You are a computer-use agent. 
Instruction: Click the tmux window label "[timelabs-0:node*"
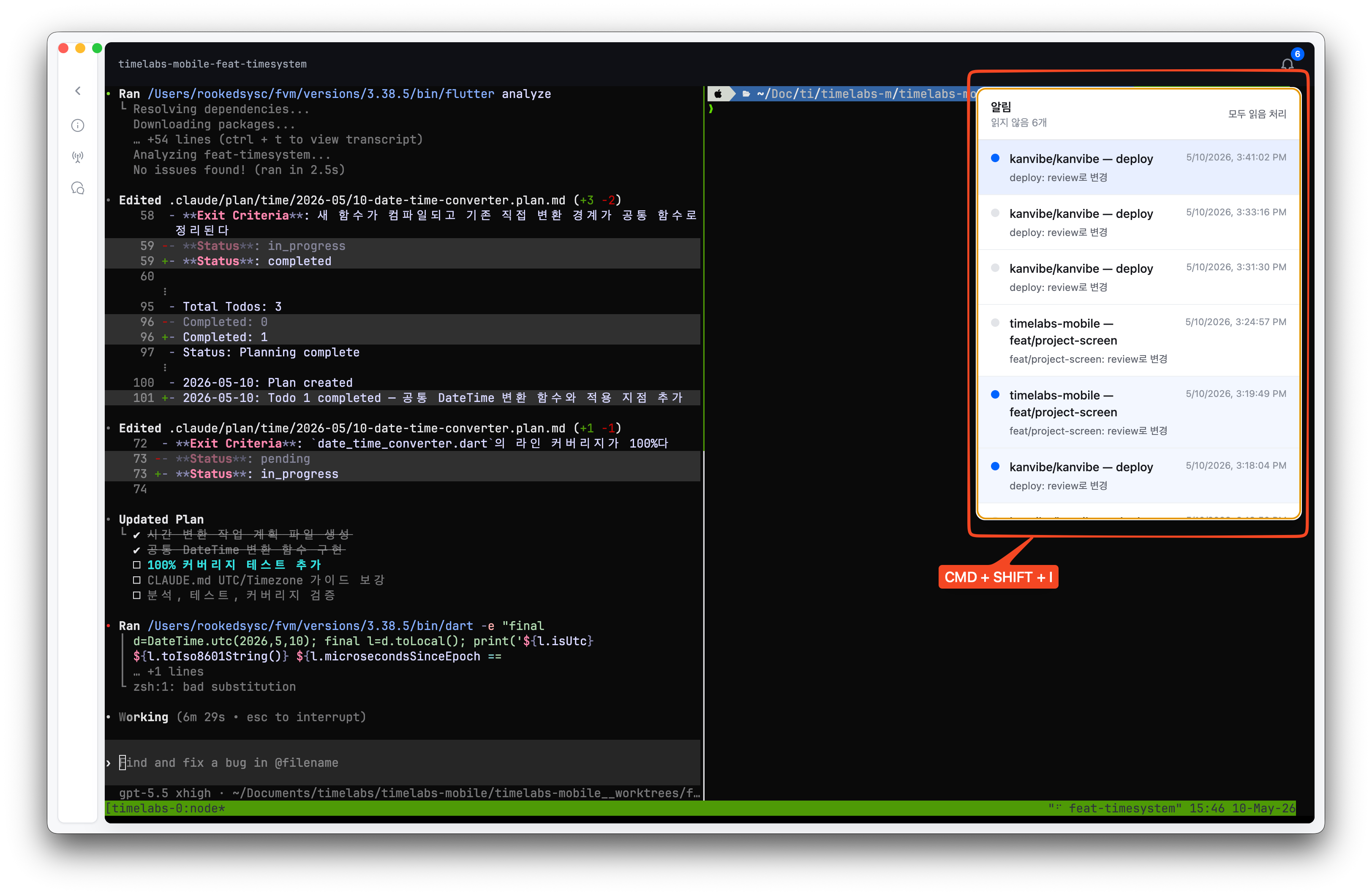click(166, 809)
